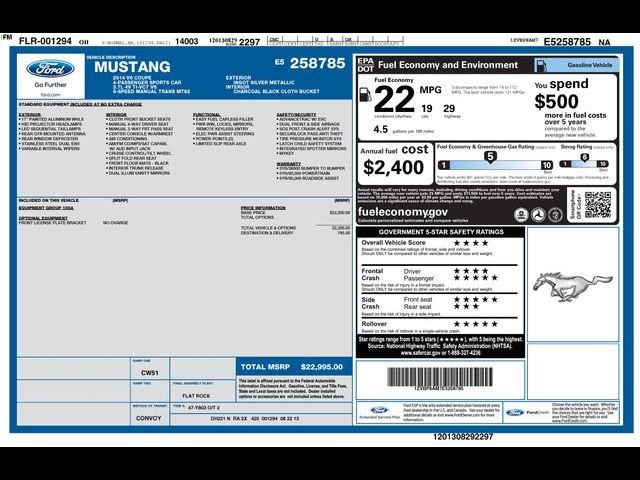Click the E5258785 code at top right
This screenshot has width=640, height=480.
(567, 42)
